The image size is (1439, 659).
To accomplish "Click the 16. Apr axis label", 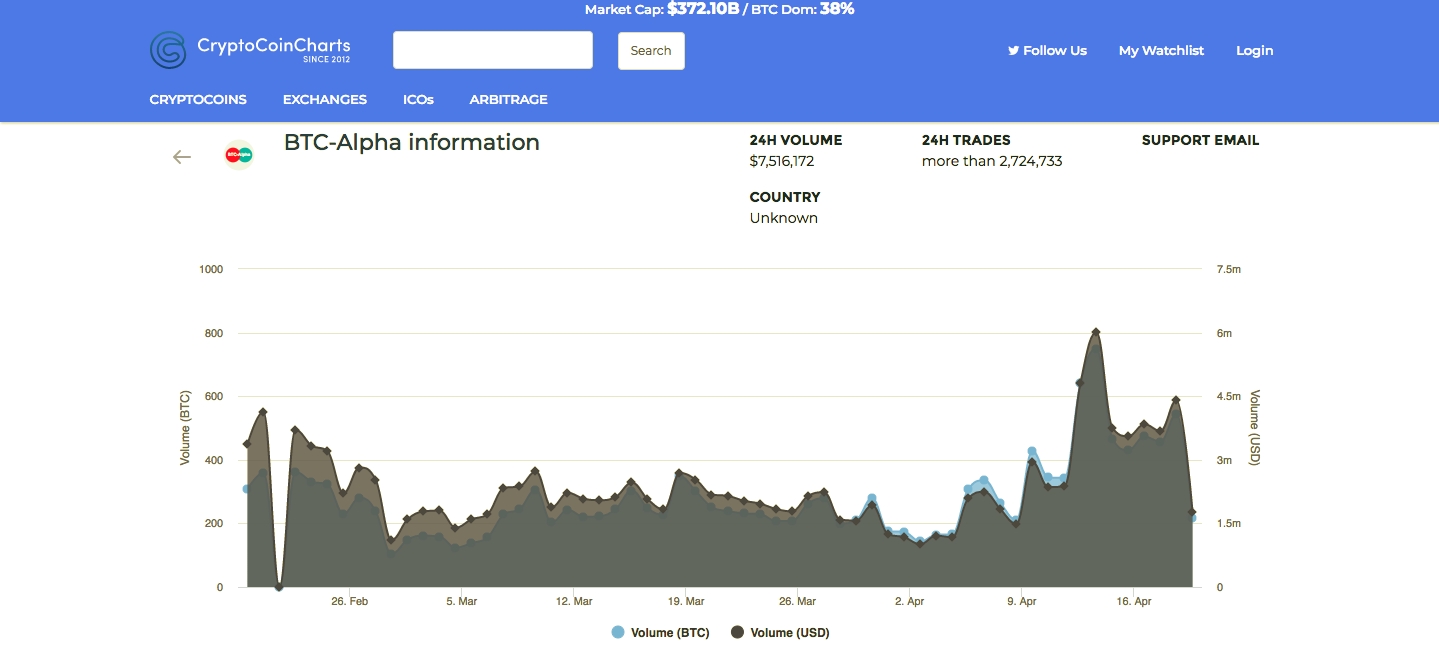I will 1134,601.
